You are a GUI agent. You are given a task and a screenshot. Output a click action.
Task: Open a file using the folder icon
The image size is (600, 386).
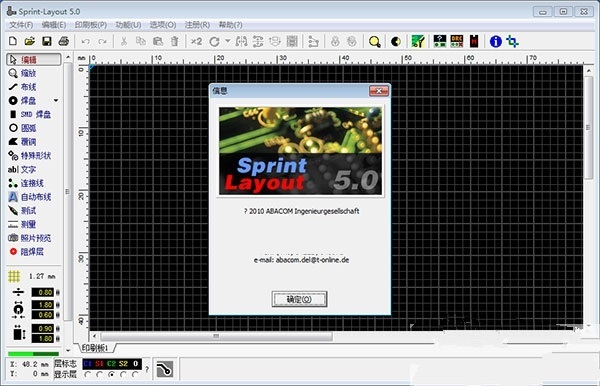[x=29, y=41]
